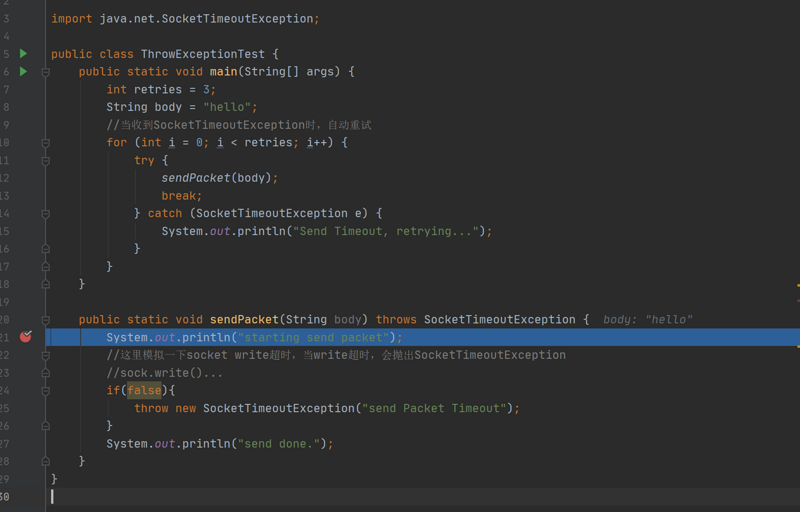Click the i++ increment in for loop
800x512 pixels.
316,143
